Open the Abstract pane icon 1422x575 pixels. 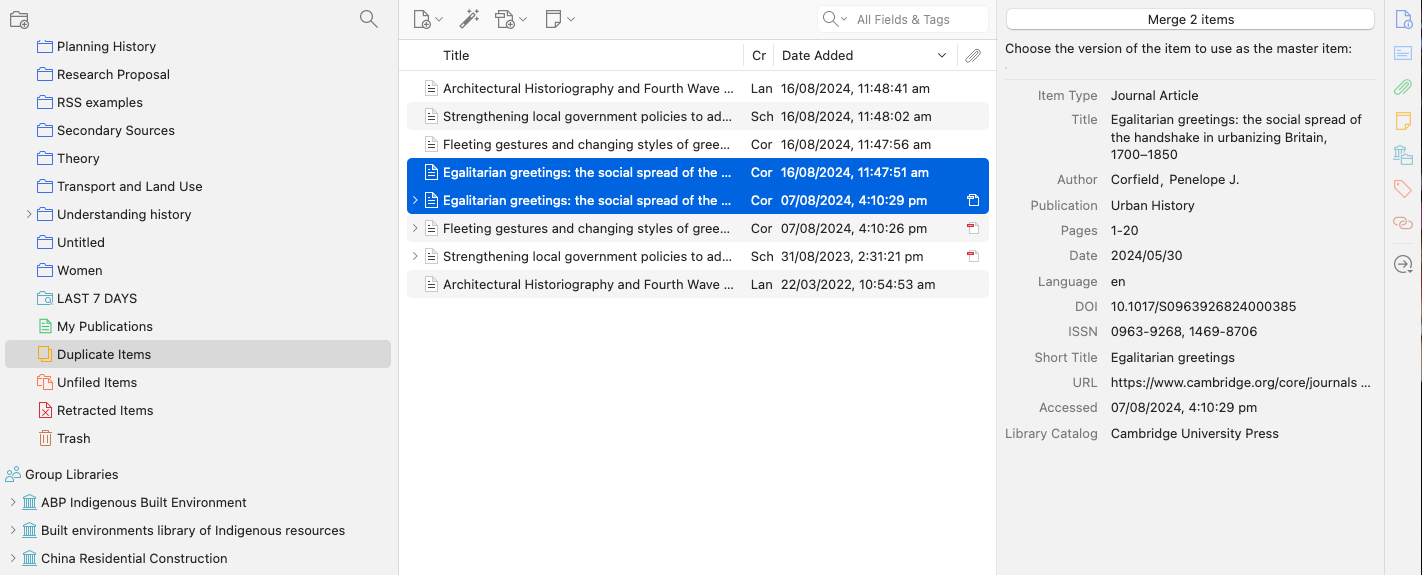coord(1403,53)
